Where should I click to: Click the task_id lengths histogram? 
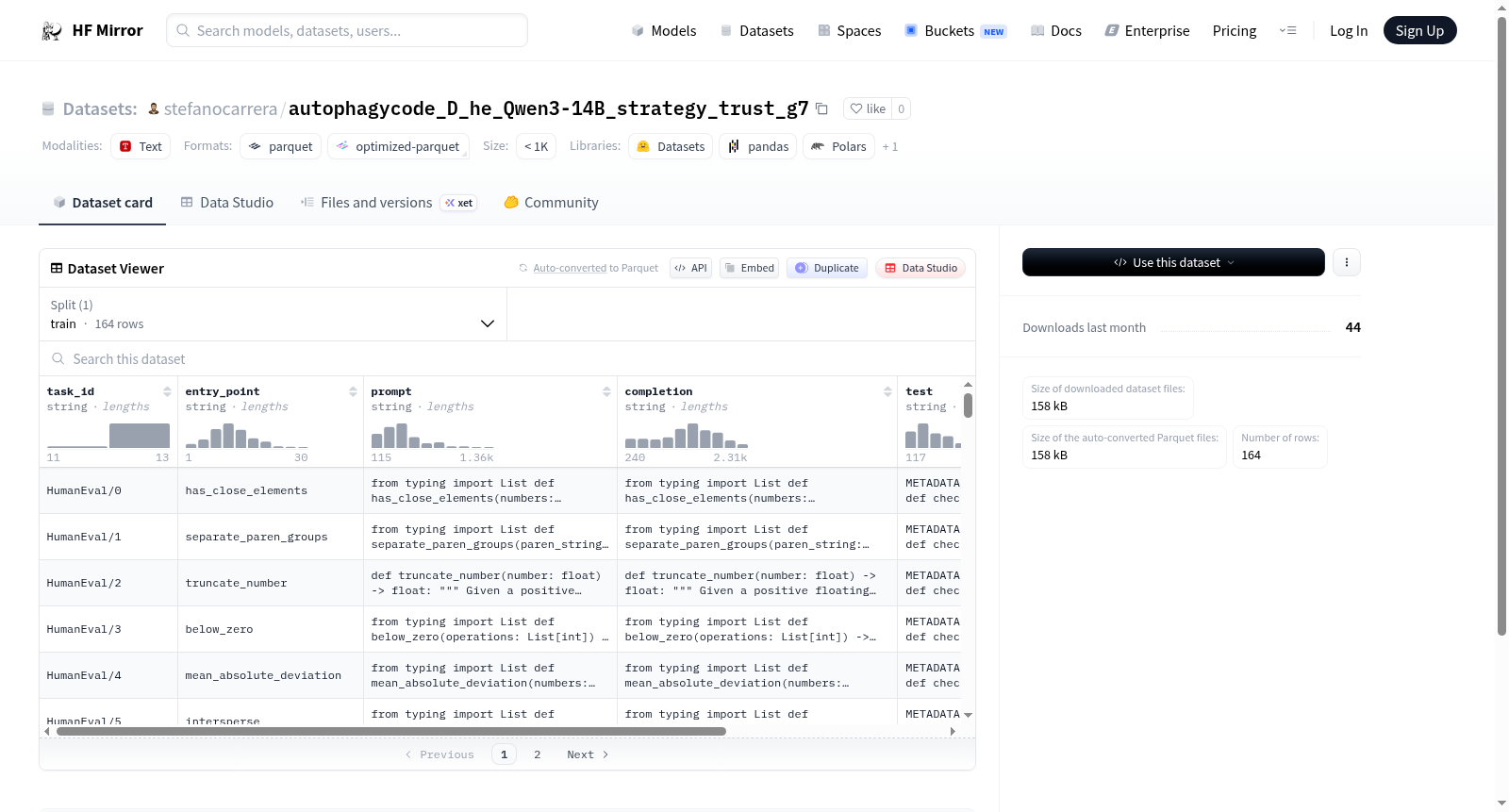point(108,435)
